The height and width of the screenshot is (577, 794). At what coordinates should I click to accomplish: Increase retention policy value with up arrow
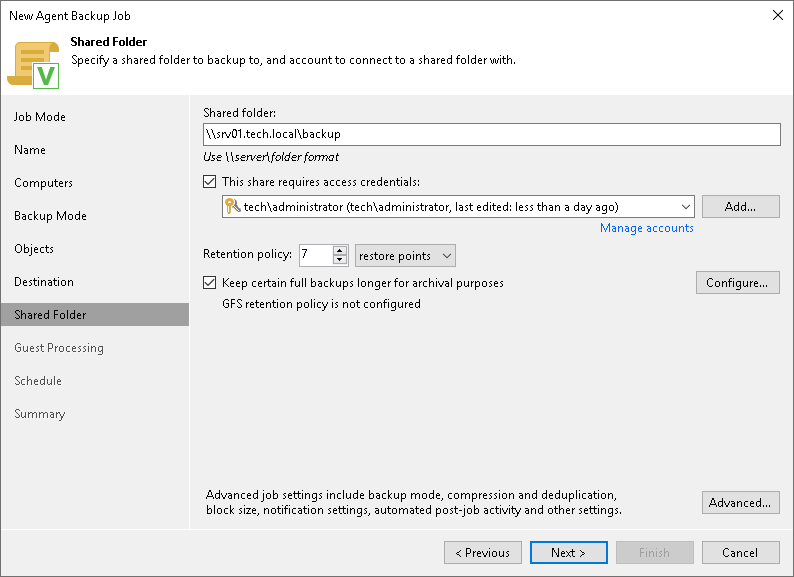click(x=340, y=250)
